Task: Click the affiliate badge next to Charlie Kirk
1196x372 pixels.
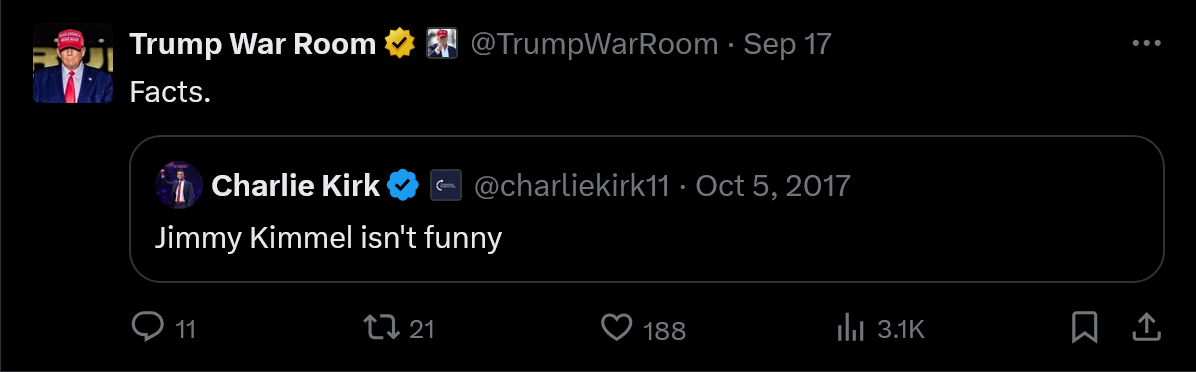Action: 445,185
